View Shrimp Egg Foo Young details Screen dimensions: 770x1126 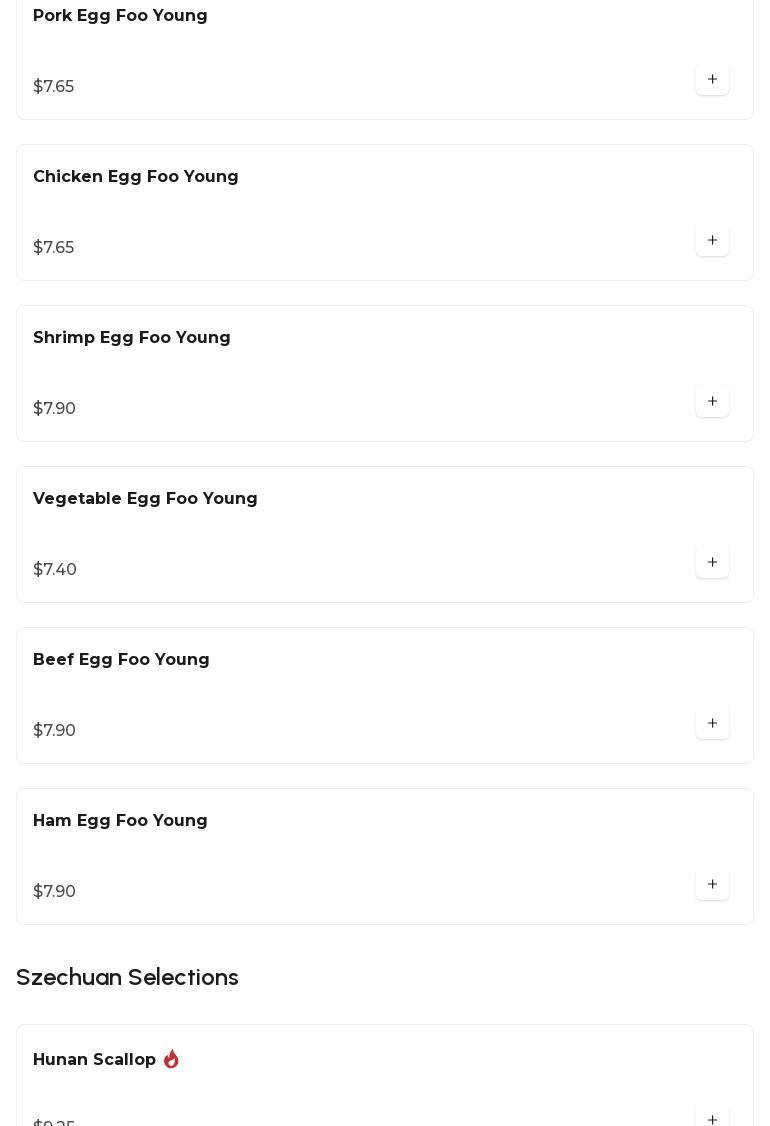(132, 338)
